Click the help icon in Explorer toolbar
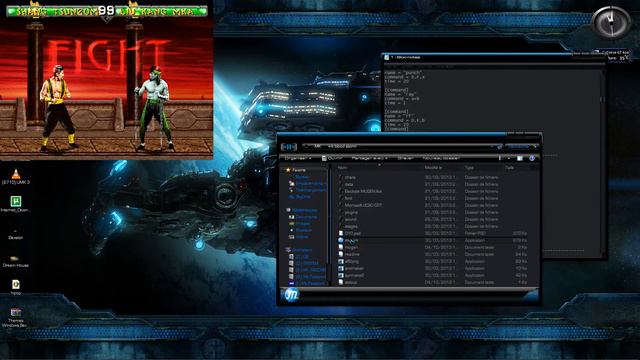 pos(531,158)
